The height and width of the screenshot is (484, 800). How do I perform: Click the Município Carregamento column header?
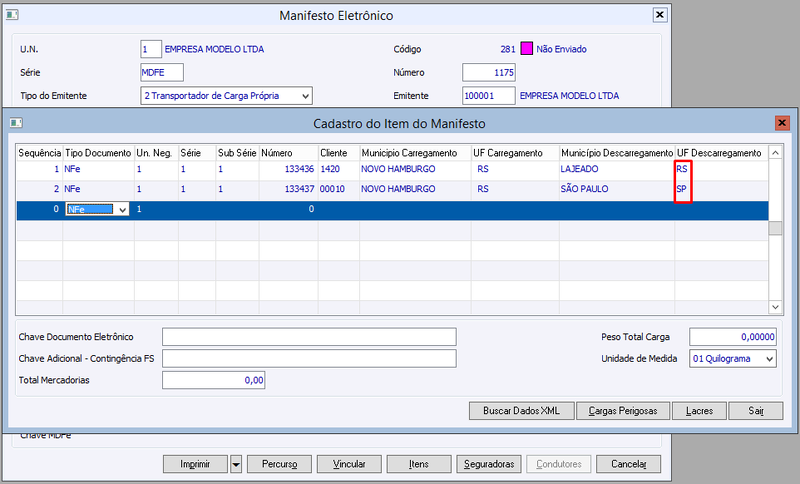415,153
